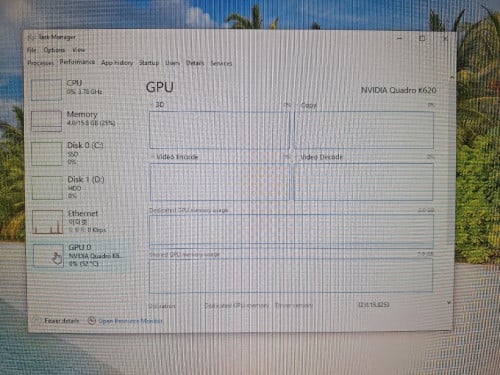Open Resource Monitor link
The height and width of the screenshot is (375, 500).
click(130, 321)
